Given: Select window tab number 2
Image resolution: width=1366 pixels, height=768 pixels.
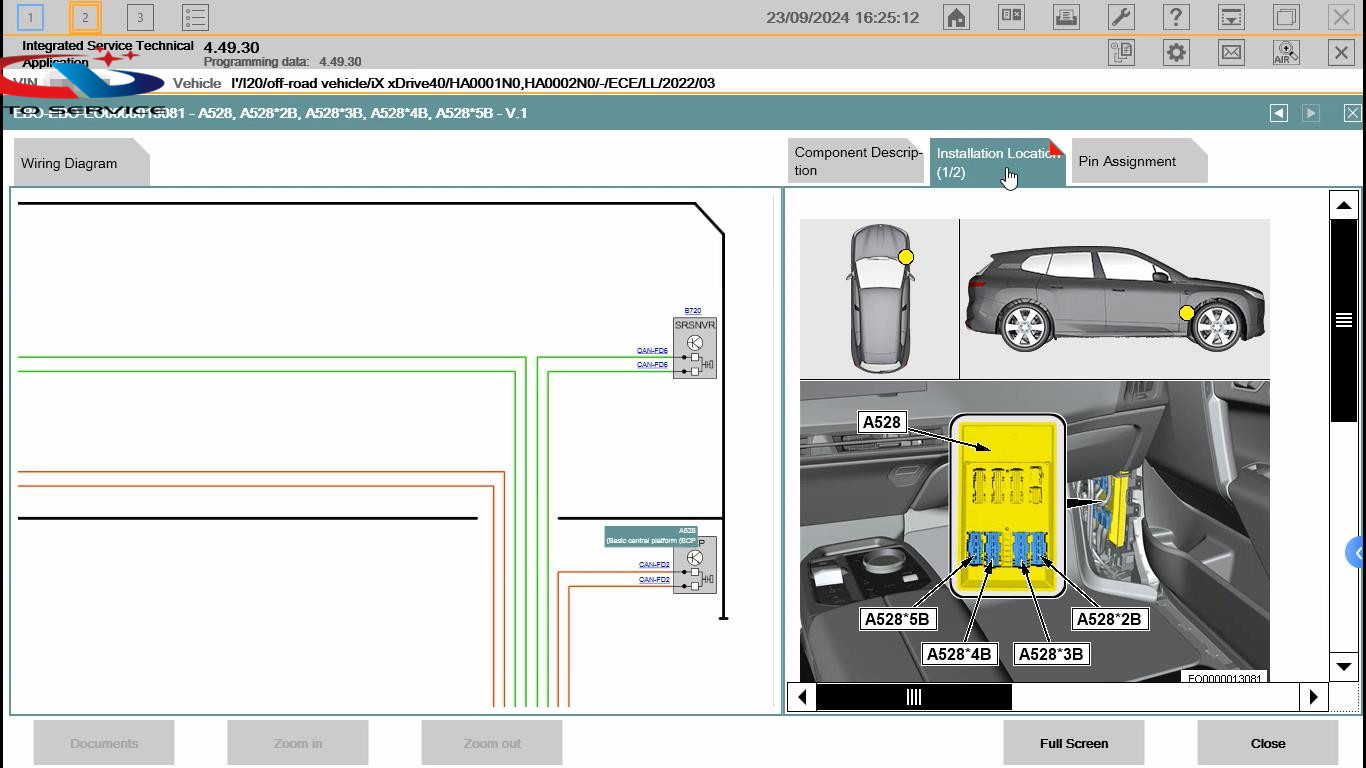Looking at the screenshot, I should (x=85, y=17).
